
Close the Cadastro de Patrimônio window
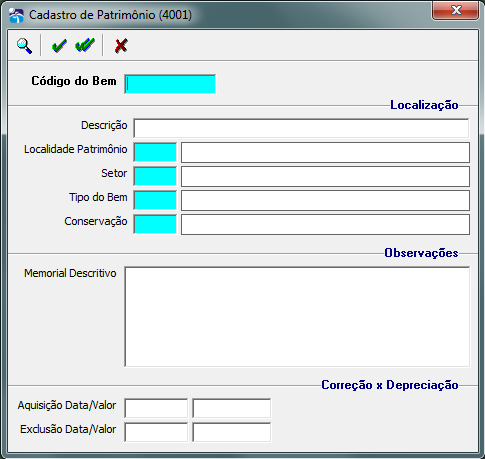(456, 10)
